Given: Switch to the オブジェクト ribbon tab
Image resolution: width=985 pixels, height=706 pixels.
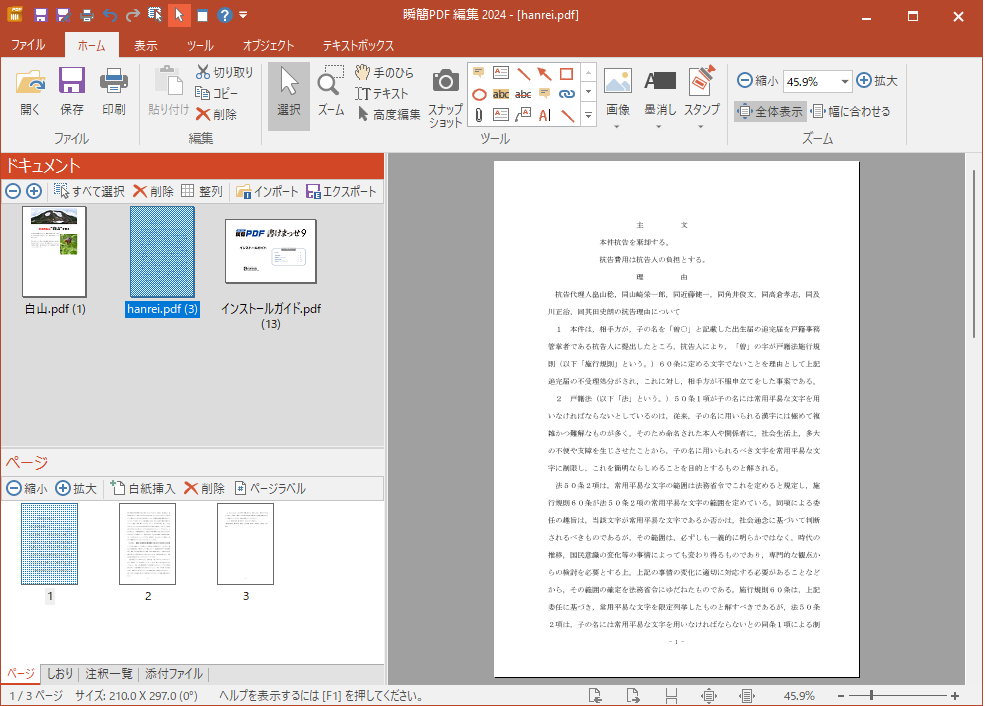Looking at the screenshot, I should (x=269, y=44).
